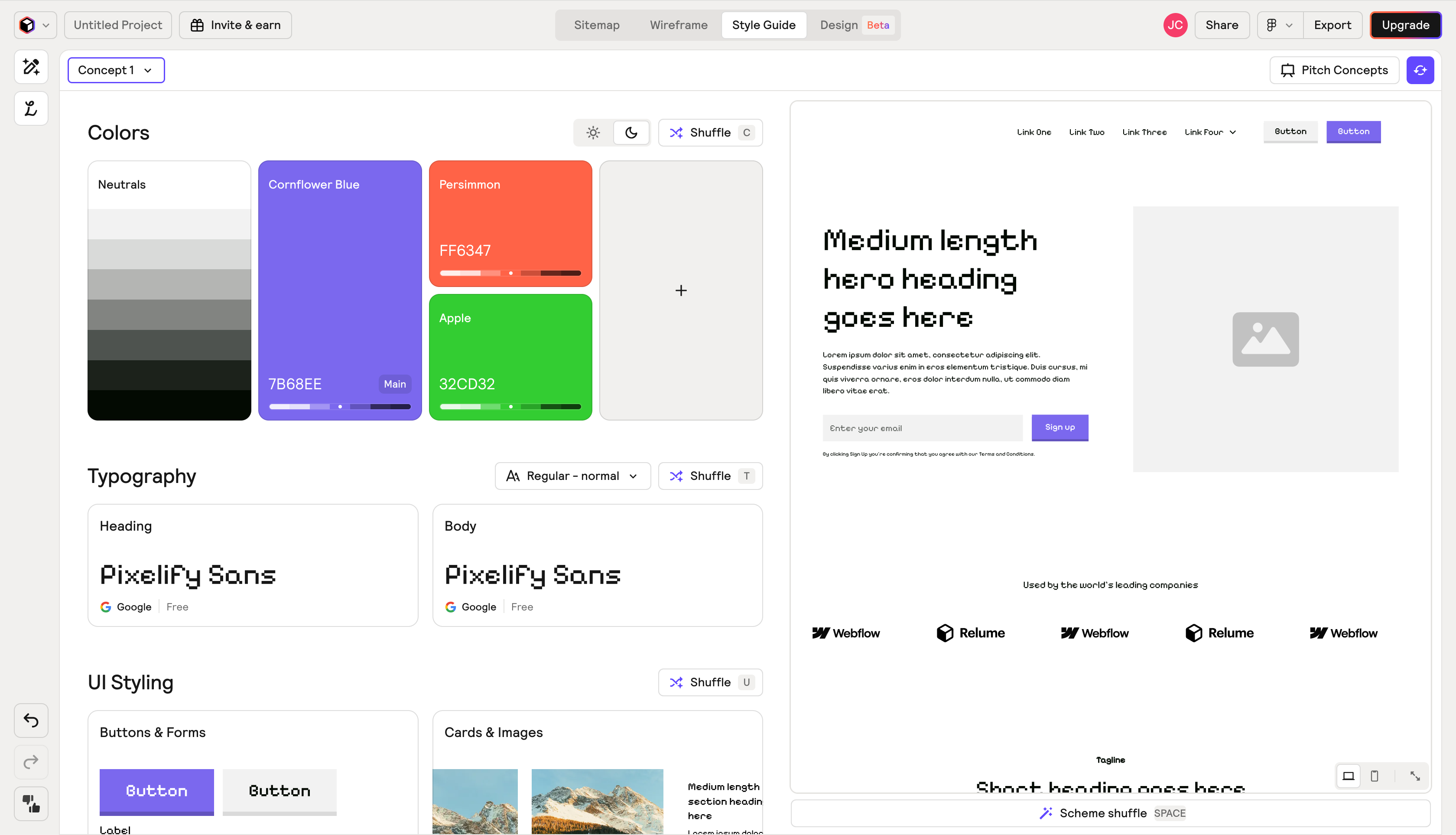Viewport: 1456px width, 835px height.
Task: Click the Share button
Action: click(x=1222, y=25)
